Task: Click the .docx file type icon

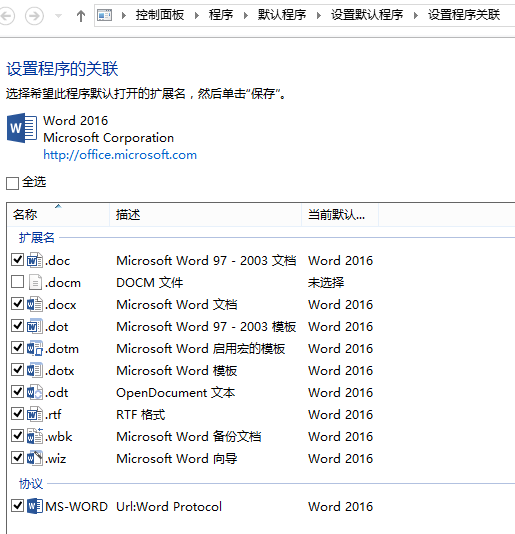Action: pos(35,304)
